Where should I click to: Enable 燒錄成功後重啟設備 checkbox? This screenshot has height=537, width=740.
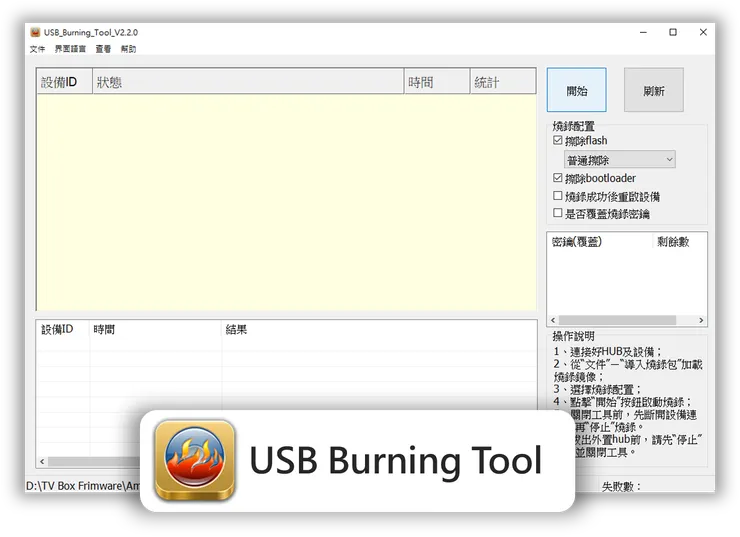click(x=557, y=196)
